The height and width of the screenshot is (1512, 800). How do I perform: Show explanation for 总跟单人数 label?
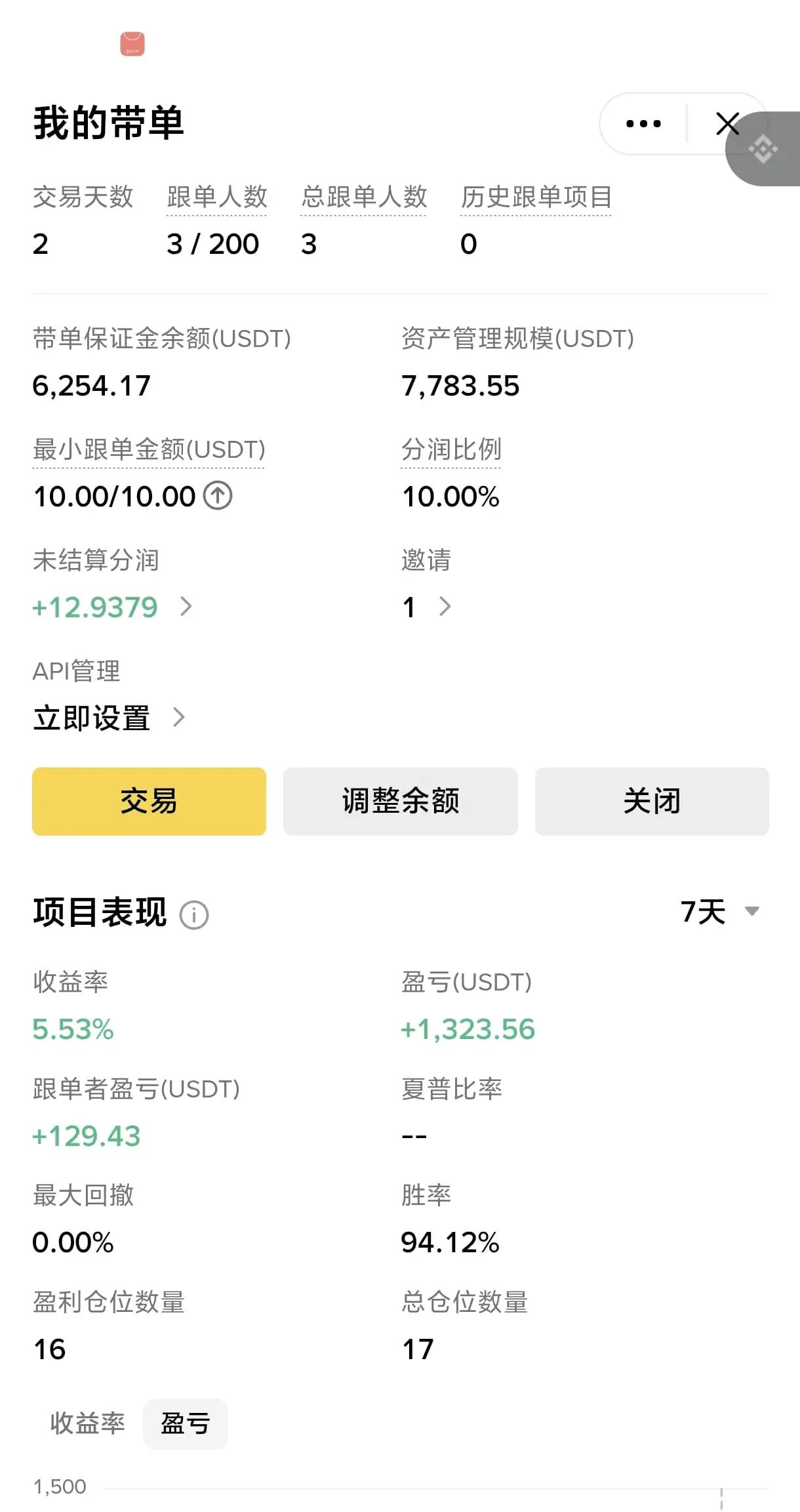364,197
